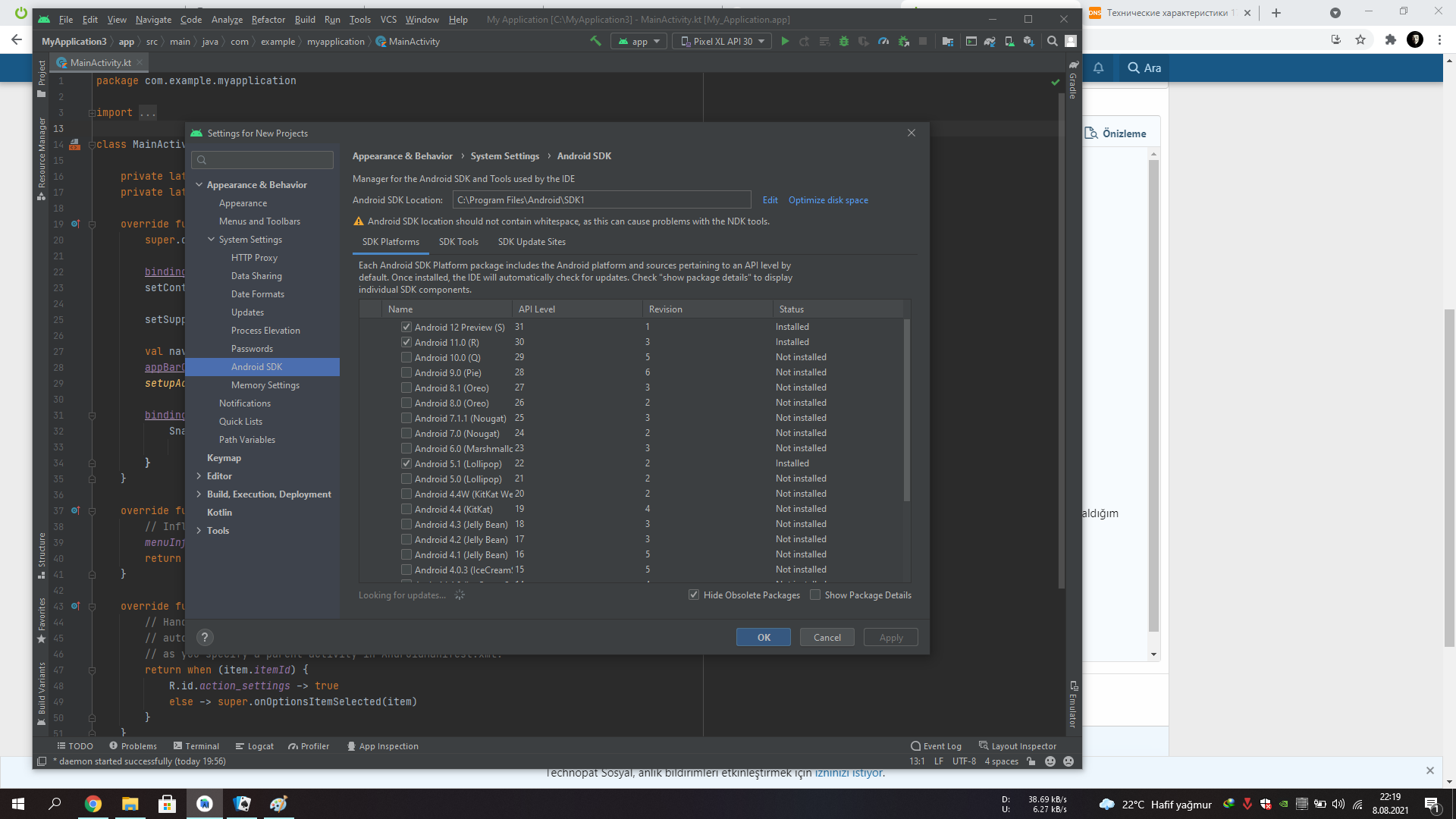The height and width of the screenshot is (819, 1456).
Task: Expand Build, Execution, Deployment section
Action: (199, 494)
